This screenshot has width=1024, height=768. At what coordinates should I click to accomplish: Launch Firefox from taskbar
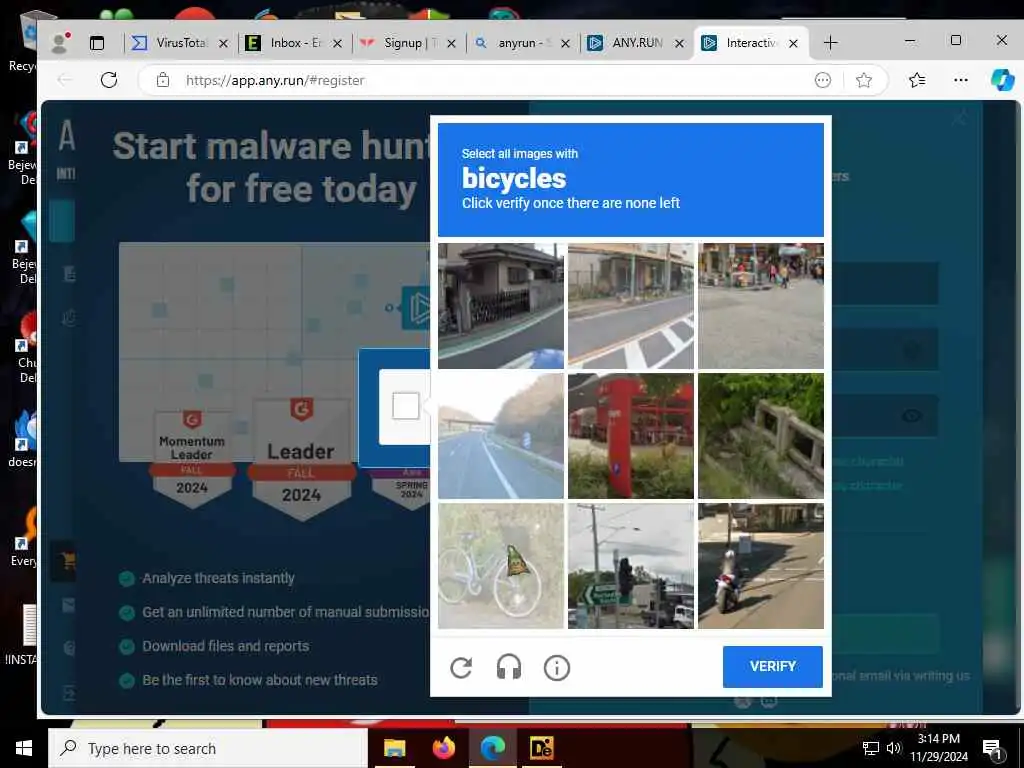coord(443,748)
